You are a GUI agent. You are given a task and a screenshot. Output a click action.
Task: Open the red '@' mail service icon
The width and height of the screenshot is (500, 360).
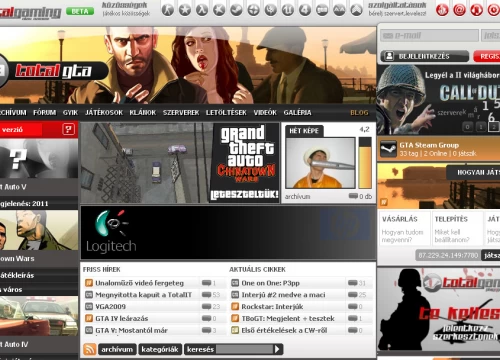coord(459,10)
